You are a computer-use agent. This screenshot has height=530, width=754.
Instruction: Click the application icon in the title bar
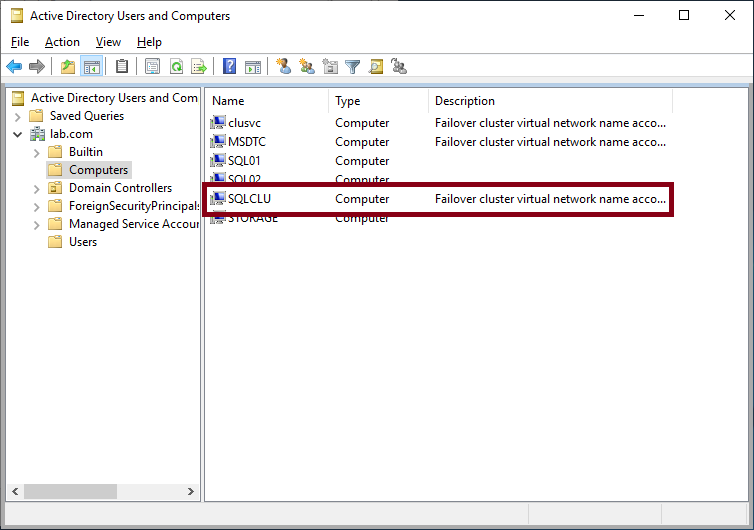point(17,16)
